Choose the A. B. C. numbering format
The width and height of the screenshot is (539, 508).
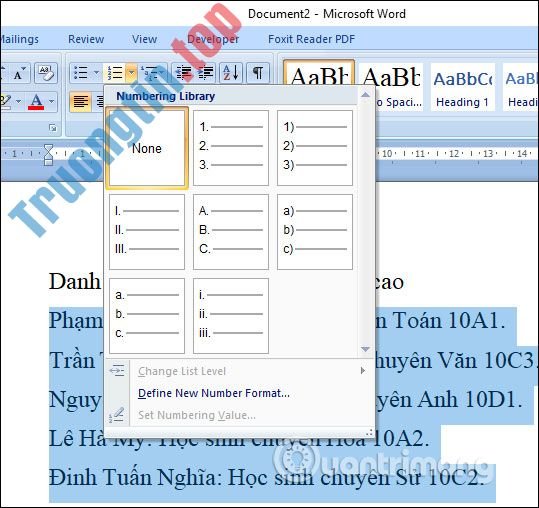[231, 232]
